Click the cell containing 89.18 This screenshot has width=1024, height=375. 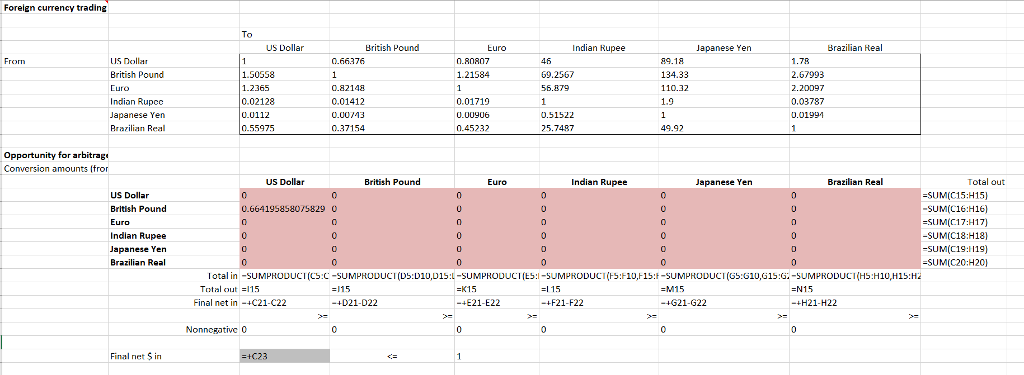pyautogui.click(x=724, y=61)
